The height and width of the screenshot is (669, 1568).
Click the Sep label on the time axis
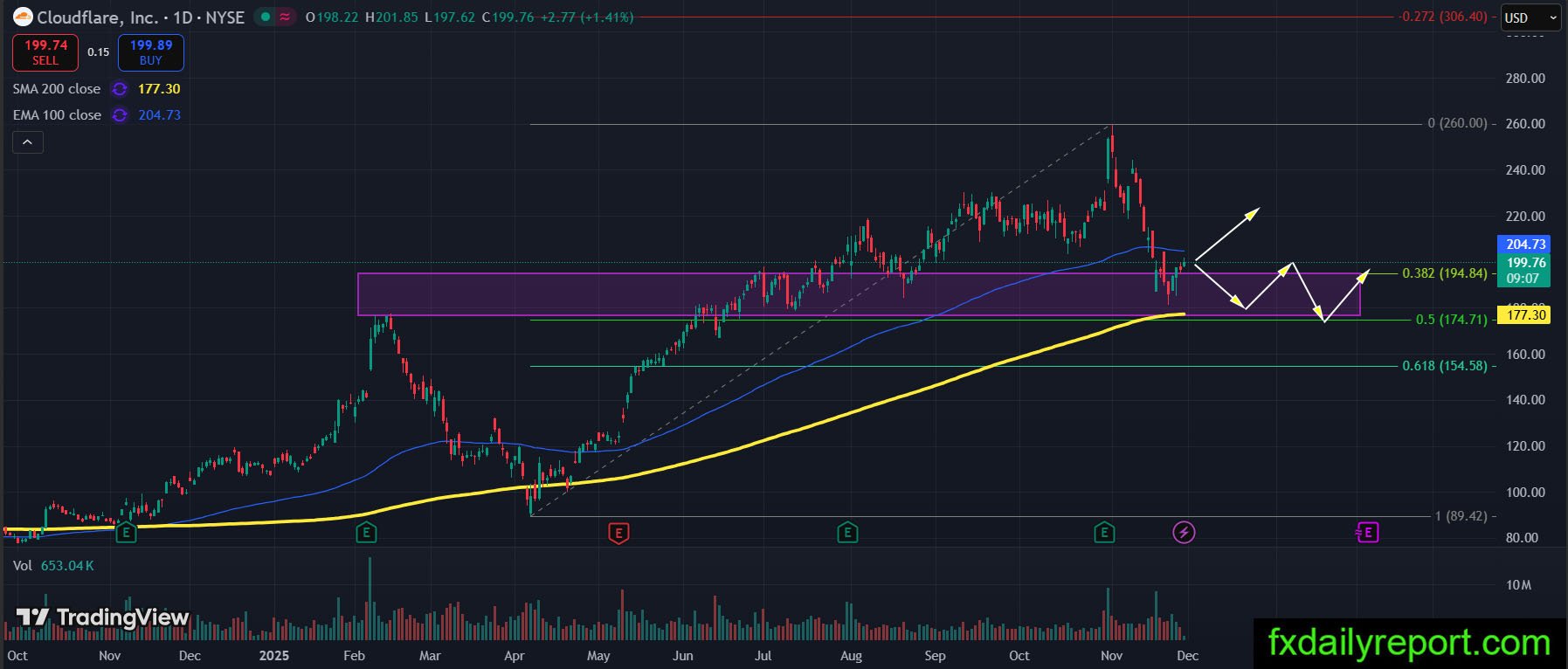[935, 656]
